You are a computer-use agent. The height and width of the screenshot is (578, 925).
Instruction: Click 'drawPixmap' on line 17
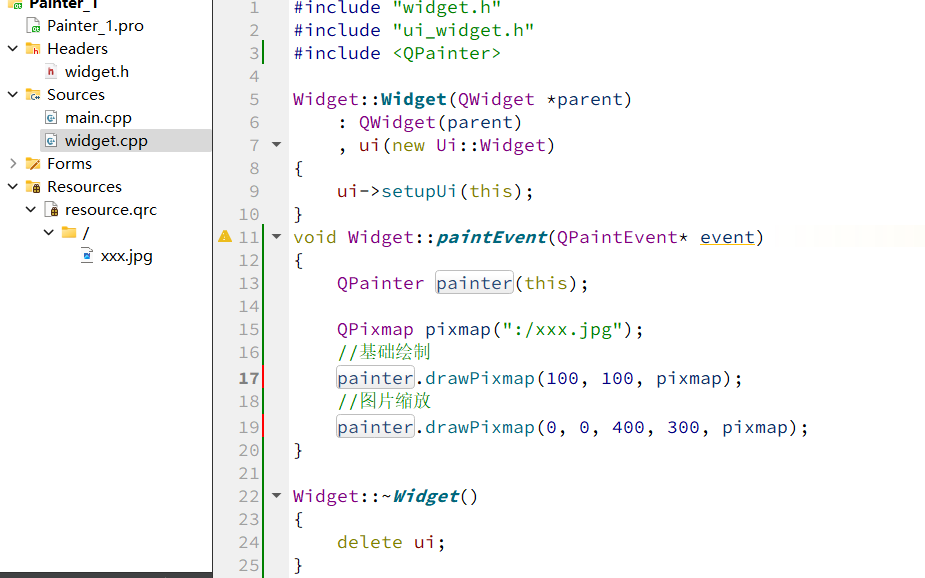(x=480, y=378)
